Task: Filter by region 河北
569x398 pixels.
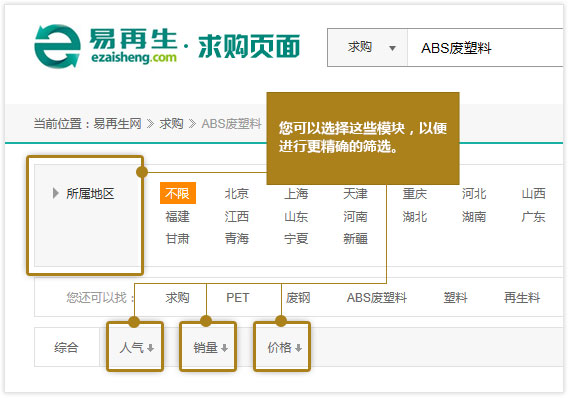Action: point(474,193)
